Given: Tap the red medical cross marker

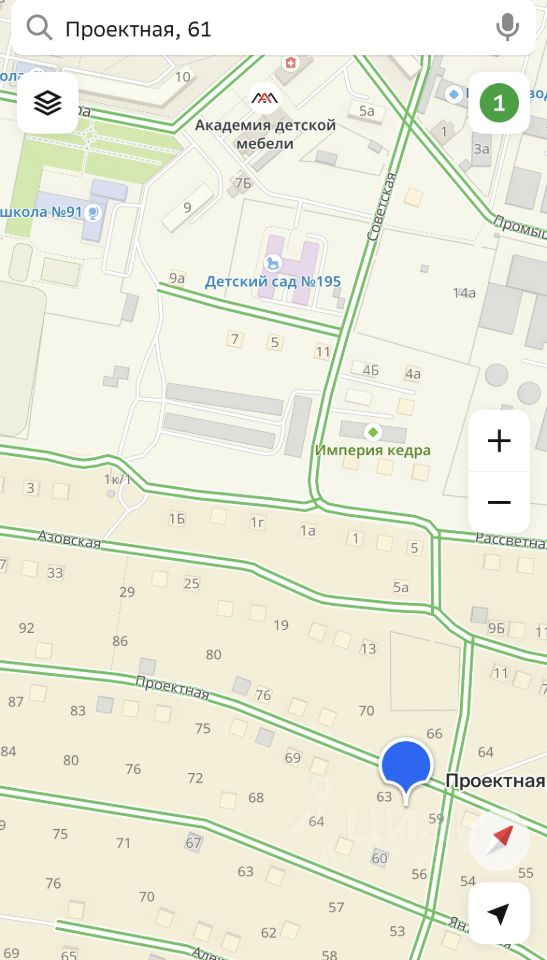Looking at the screenshot, I should [289, 62].
